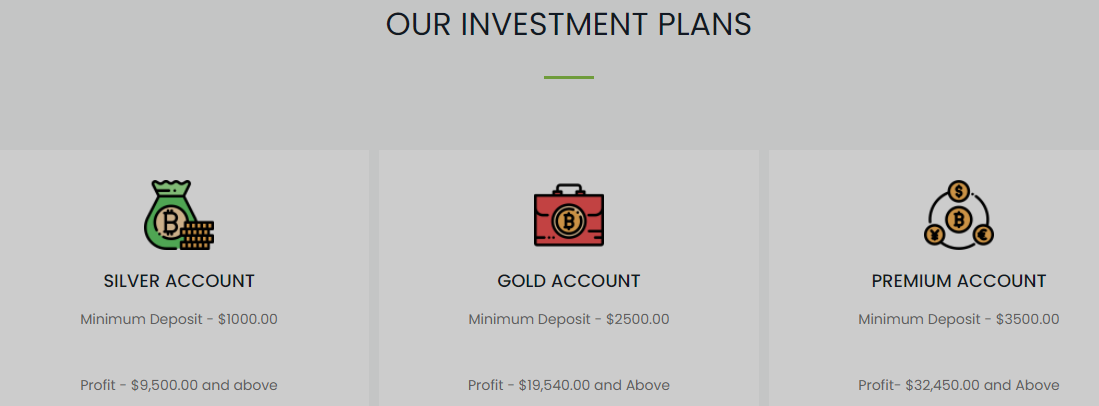Click the euro coin in the Premium icon

pos(983,235)
